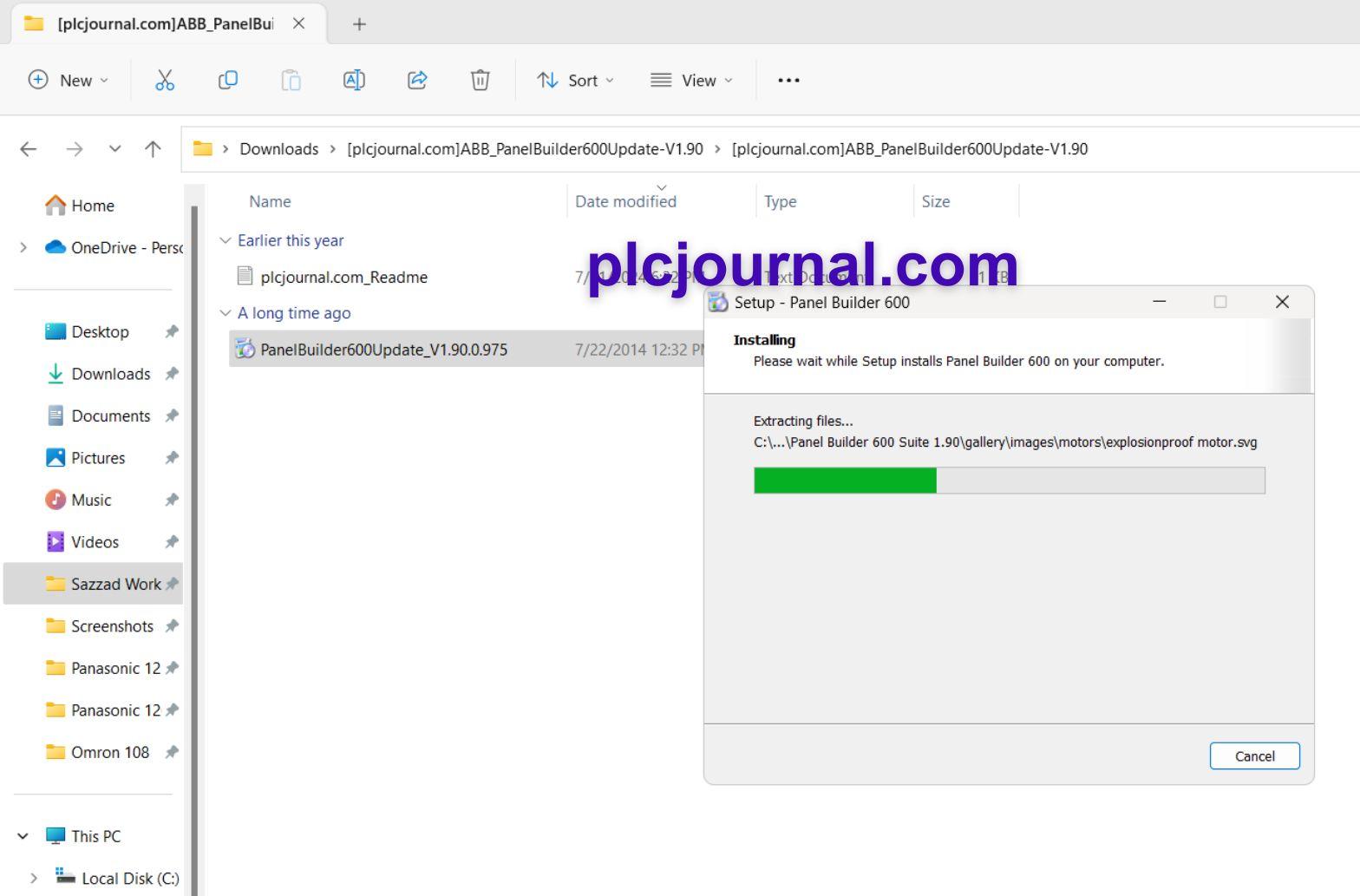Open Documents in quick access
This screenshot has height=896, width=1360.
click(x=98, y=416)
